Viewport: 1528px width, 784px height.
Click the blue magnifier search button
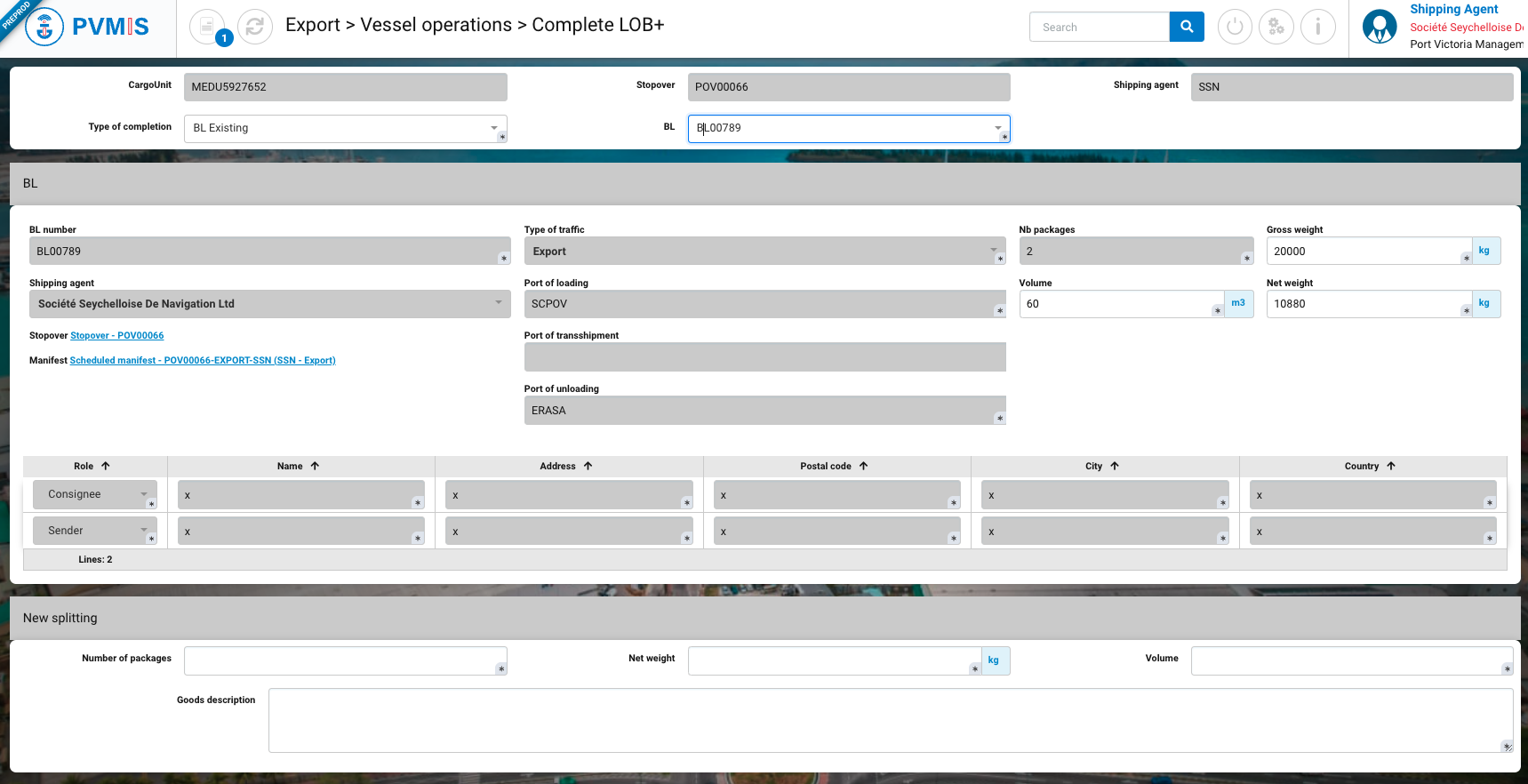[1187, 27]
